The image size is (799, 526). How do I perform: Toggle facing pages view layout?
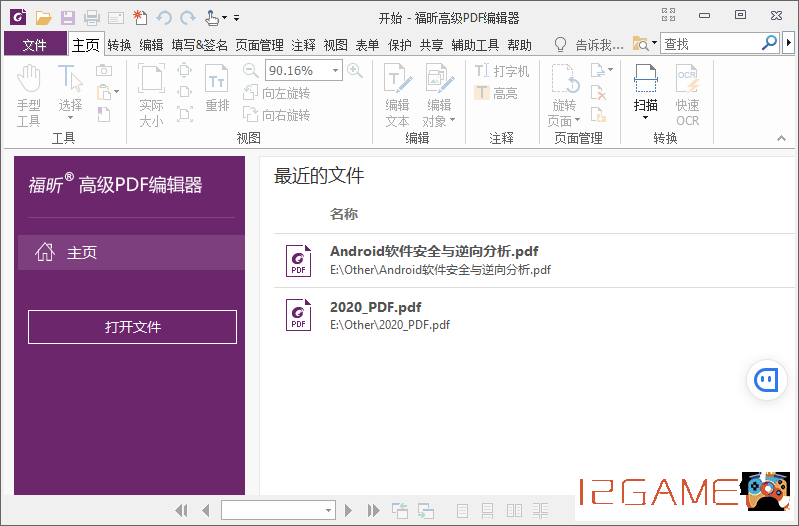tap(515, 510)
